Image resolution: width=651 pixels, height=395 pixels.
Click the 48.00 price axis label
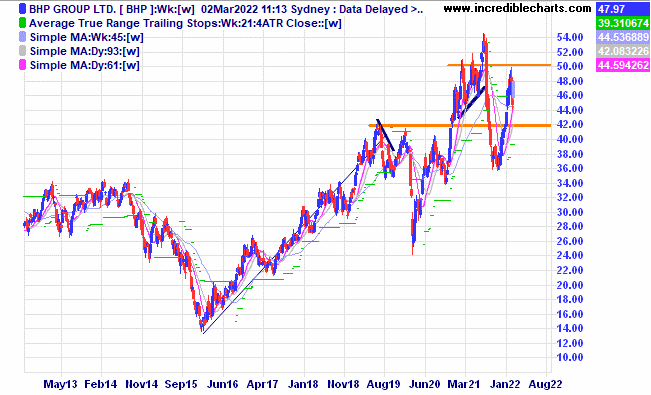click(x=570, y=81)
